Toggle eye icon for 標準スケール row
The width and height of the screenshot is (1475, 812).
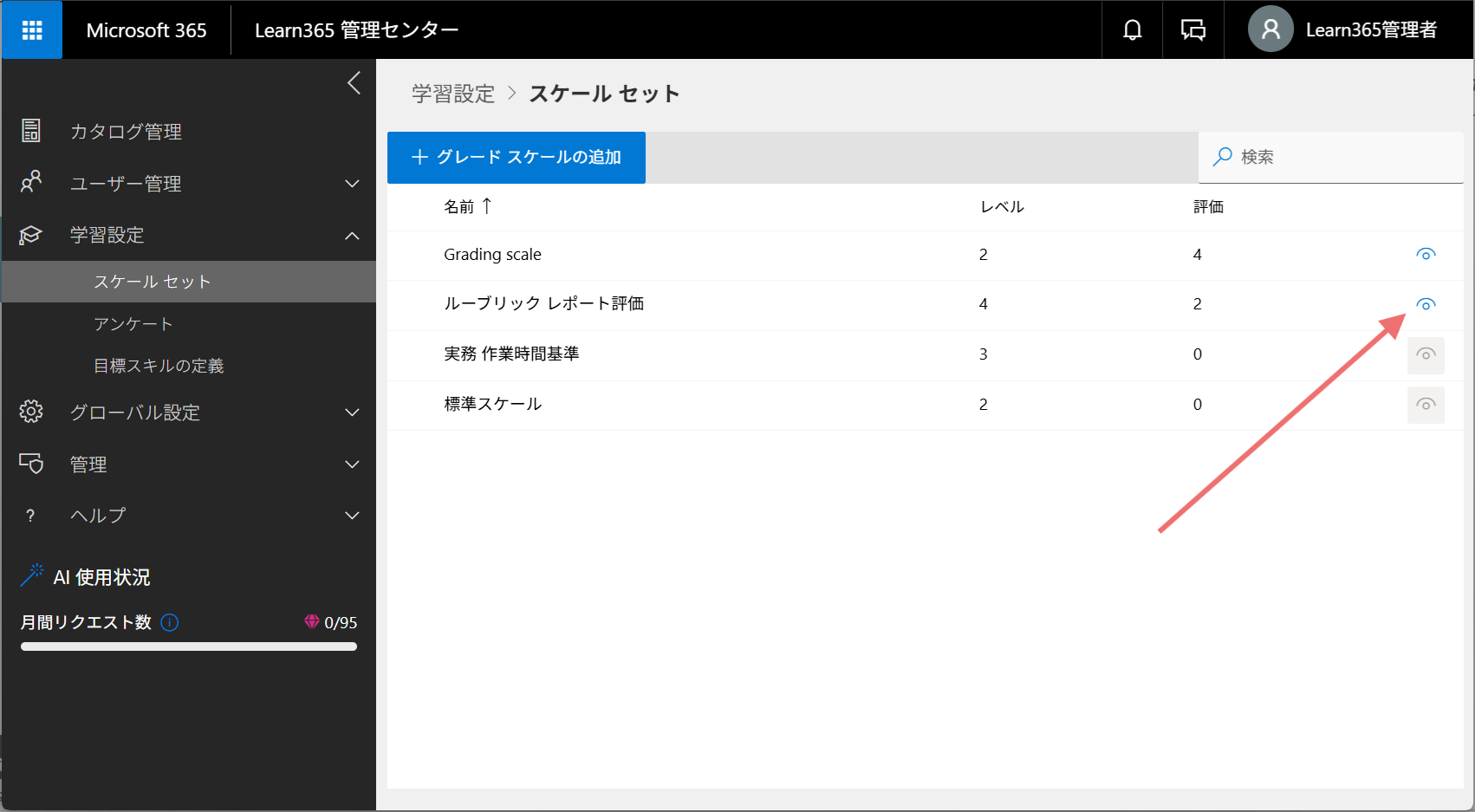click(1426, 405)
